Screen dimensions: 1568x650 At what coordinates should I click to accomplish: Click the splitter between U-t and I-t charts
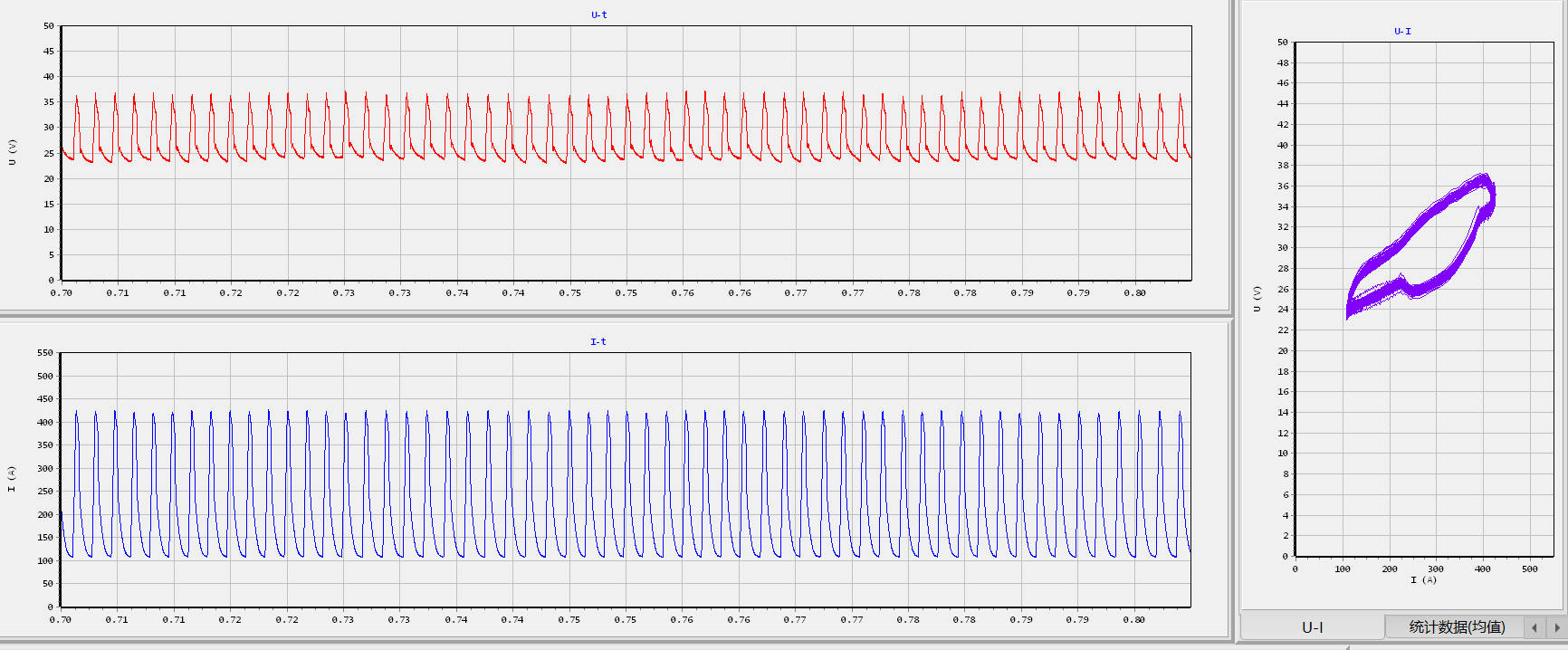pos(616,315)
